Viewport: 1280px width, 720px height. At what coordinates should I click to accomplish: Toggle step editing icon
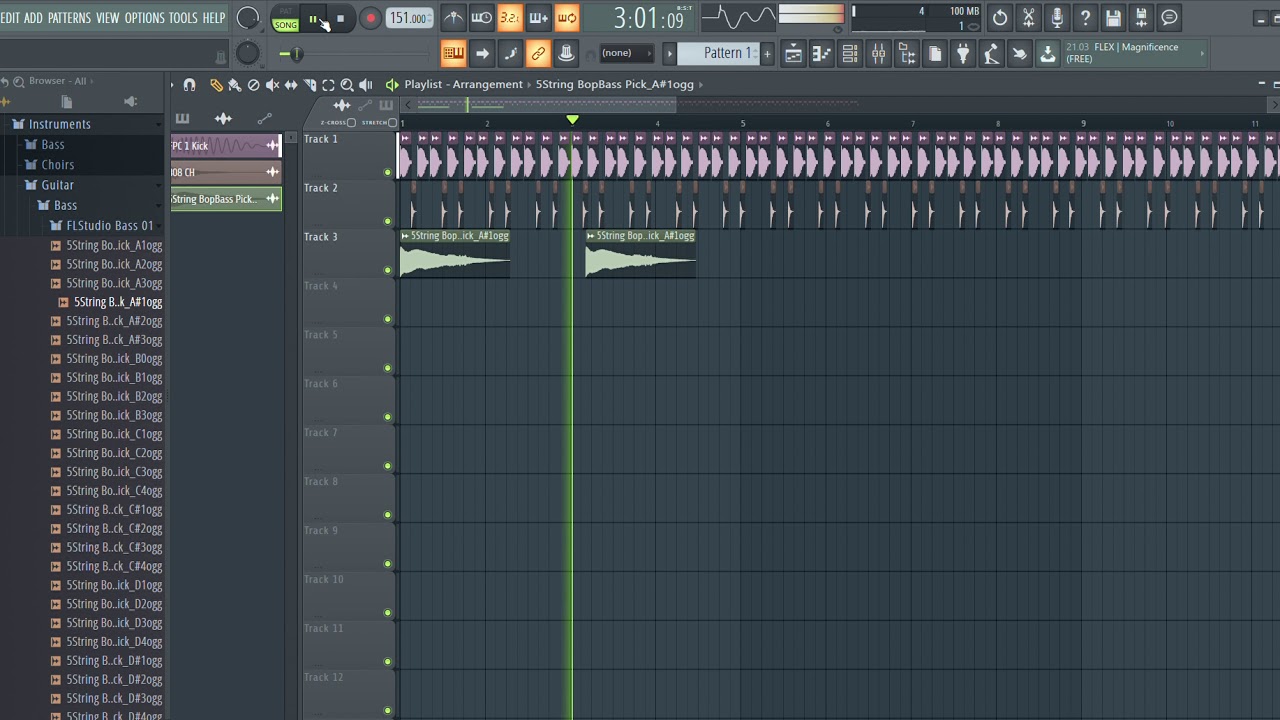[510, 54]
